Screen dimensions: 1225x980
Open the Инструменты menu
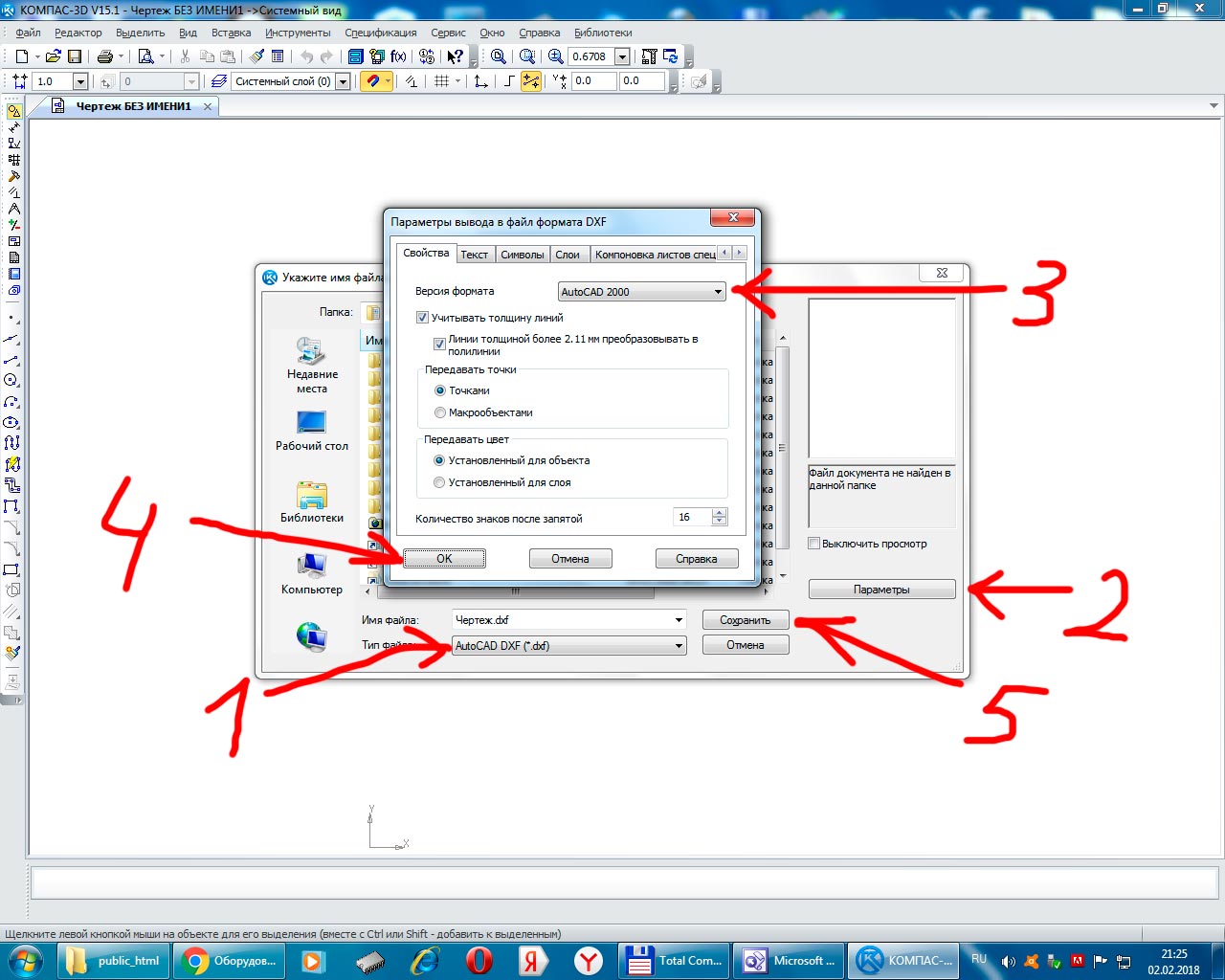298,33
